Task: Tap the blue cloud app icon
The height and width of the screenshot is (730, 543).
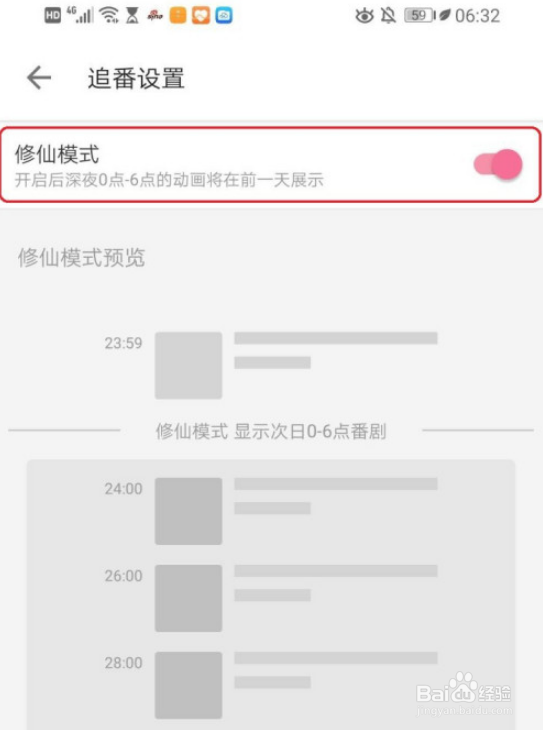Action: pyautogui.click(x=224, y=16)
